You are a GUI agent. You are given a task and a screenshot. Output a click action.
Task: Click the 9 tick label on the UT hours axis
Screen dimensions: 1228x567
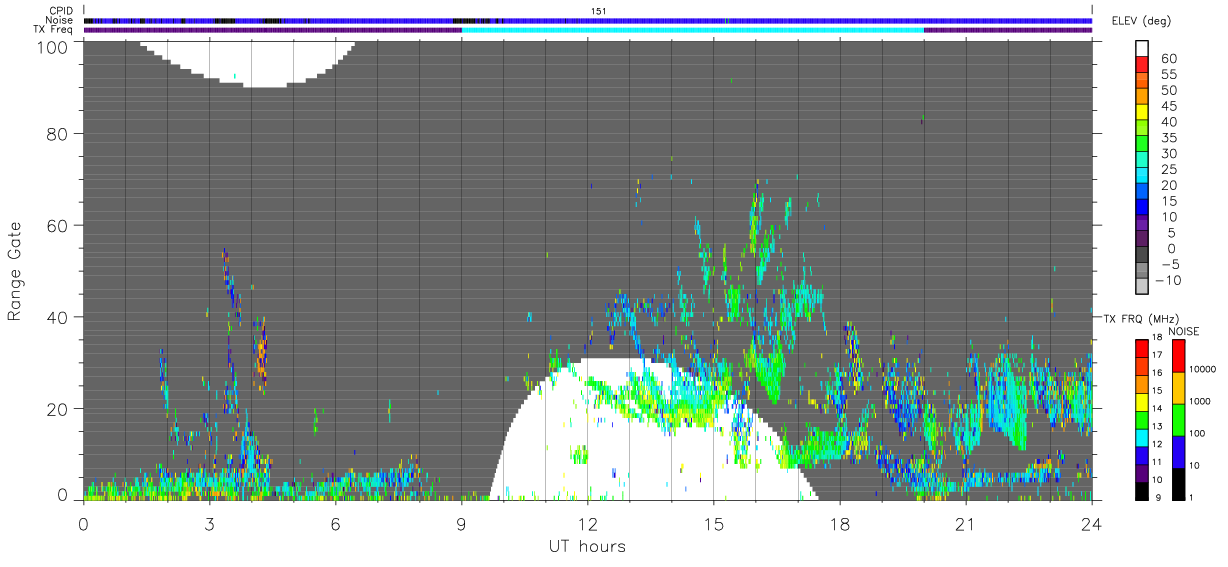point(461,523)
